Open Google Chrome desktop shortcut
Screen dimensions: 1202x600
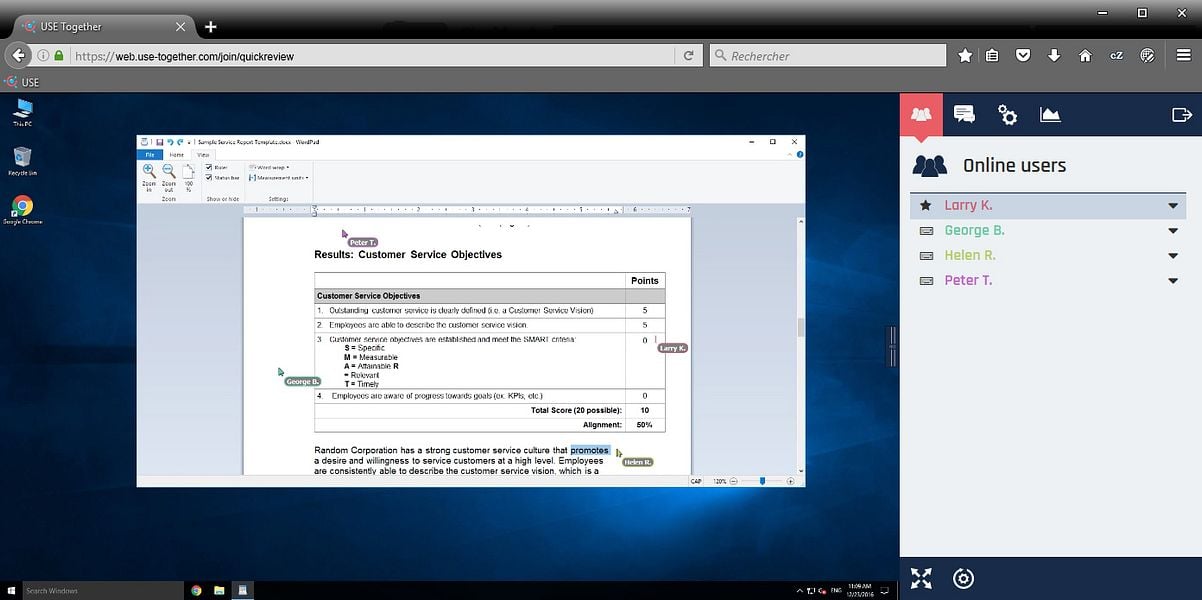22,210
